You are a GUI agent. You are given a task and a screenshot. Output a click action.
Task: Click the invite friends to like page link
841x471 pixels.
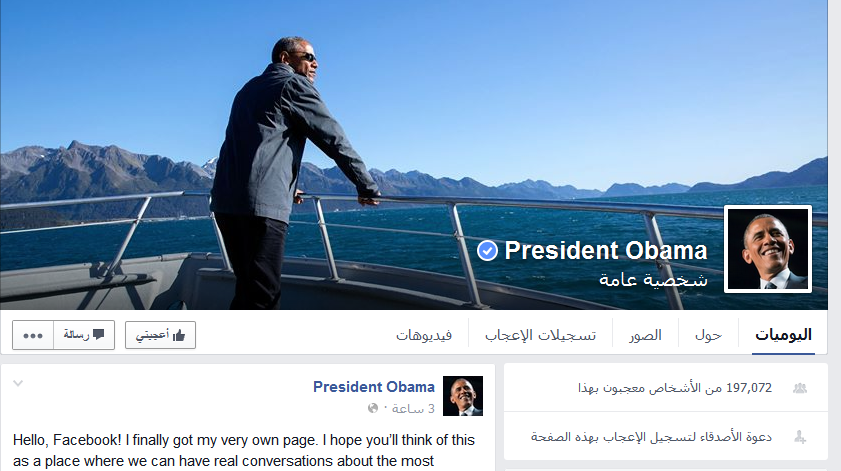click(x=651, y=437)
